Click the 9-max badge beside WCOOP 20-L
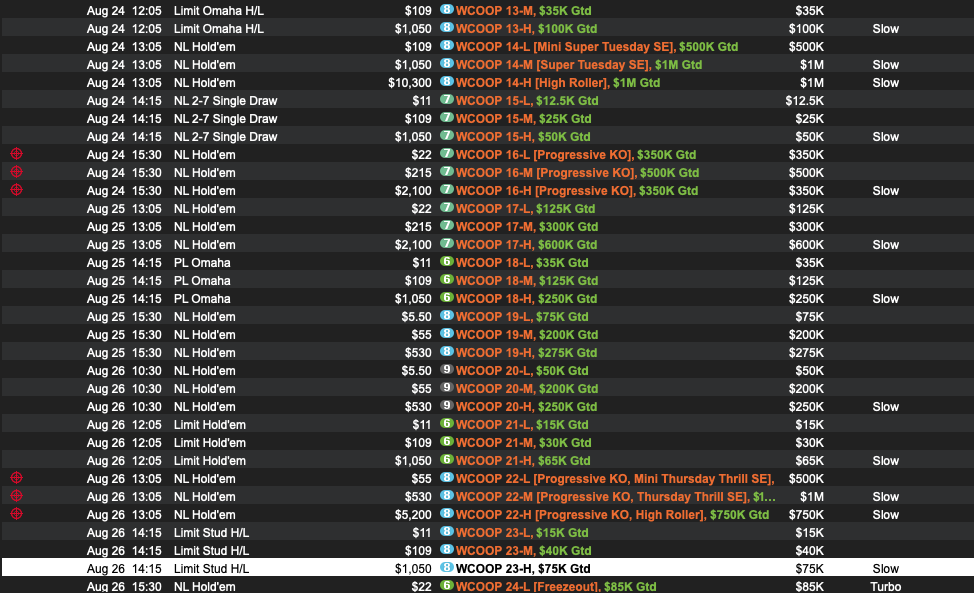The height and width of the screenshot is (593, 974). 447,369
